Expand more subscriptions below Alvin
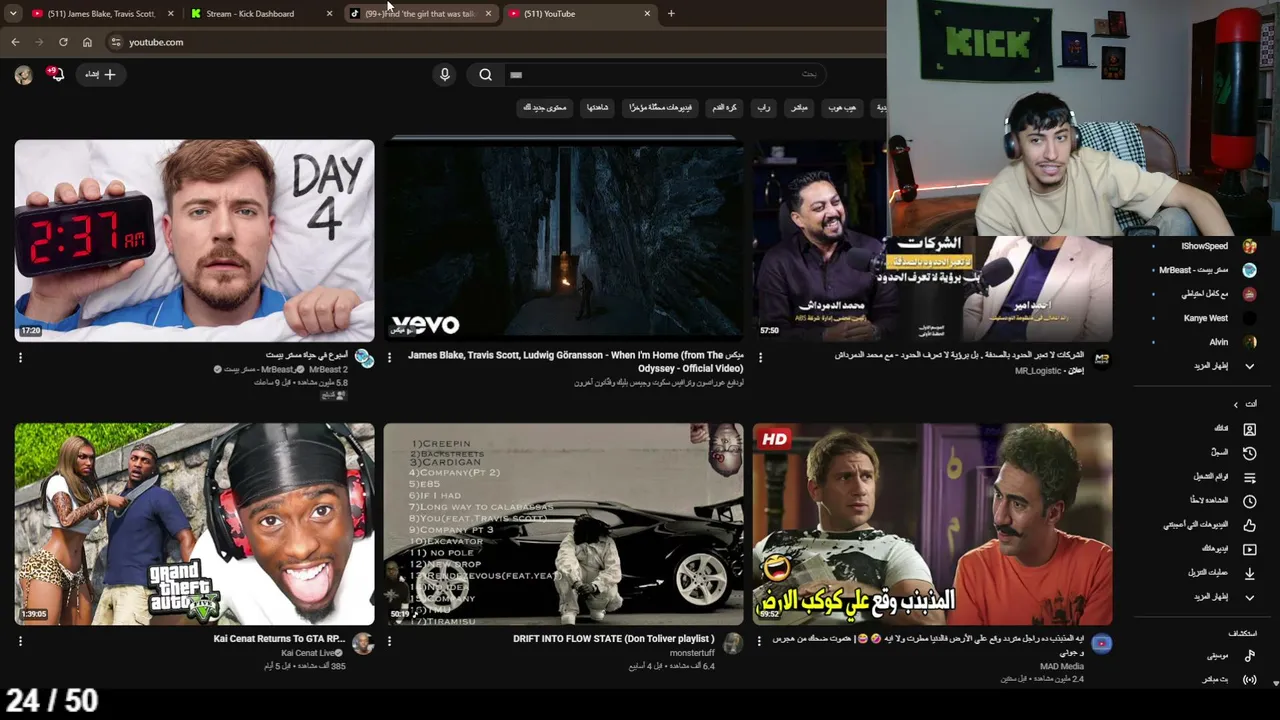This screenshot has width=1280, height=720. tap(1249, 366)
